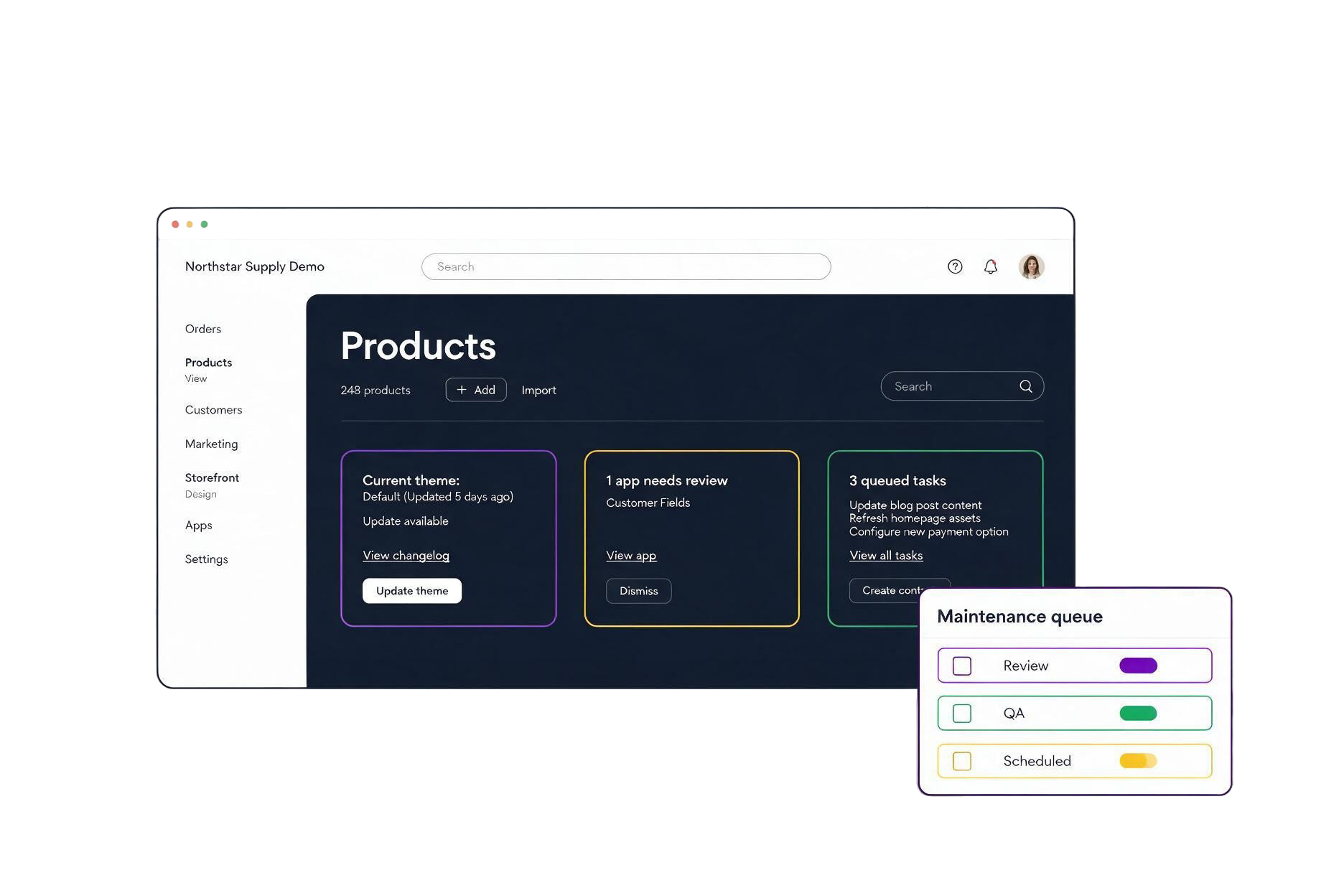This screenshot has width=1344, height=896.
Task: Go to Orders in the sidebar
Action: [x=203, y=329]
